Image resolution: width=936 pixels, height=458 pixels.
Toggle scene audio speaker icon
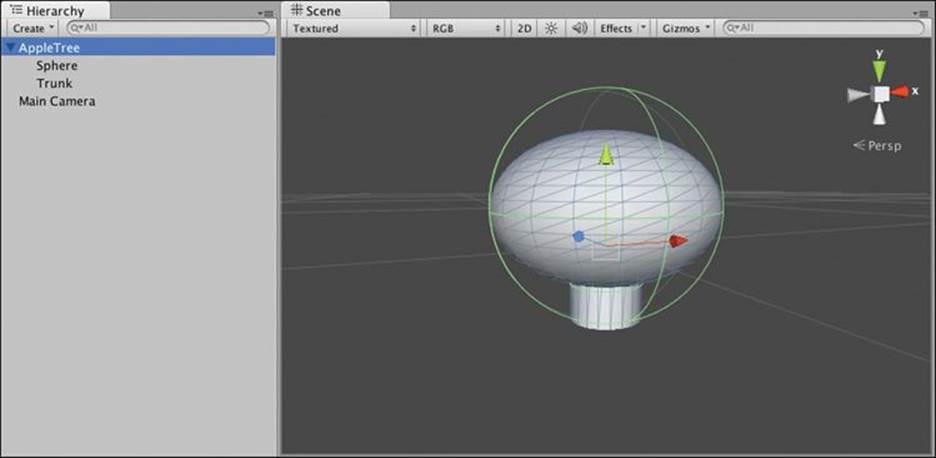click(579, 28)
